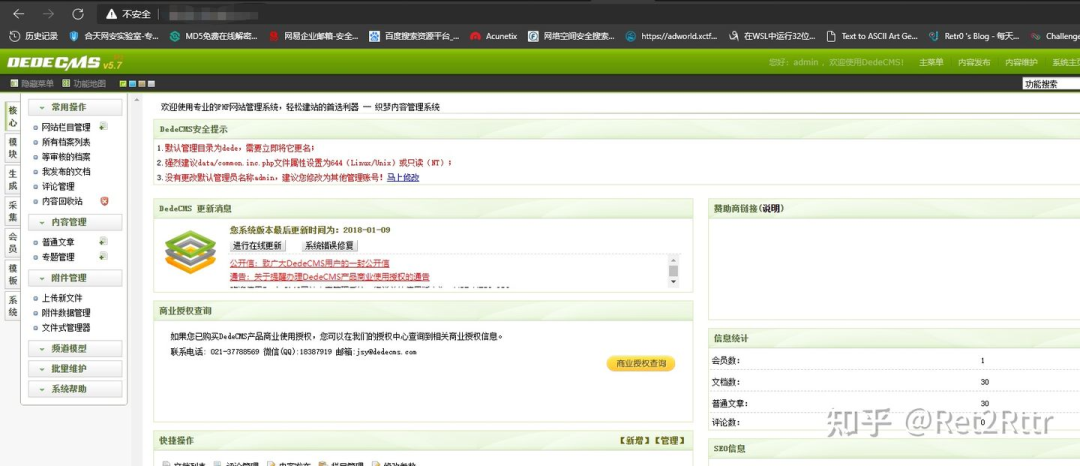This screenshot has width=1080, height=466.
Task: Click the 马上修改 link
Action: click(403, 178)
